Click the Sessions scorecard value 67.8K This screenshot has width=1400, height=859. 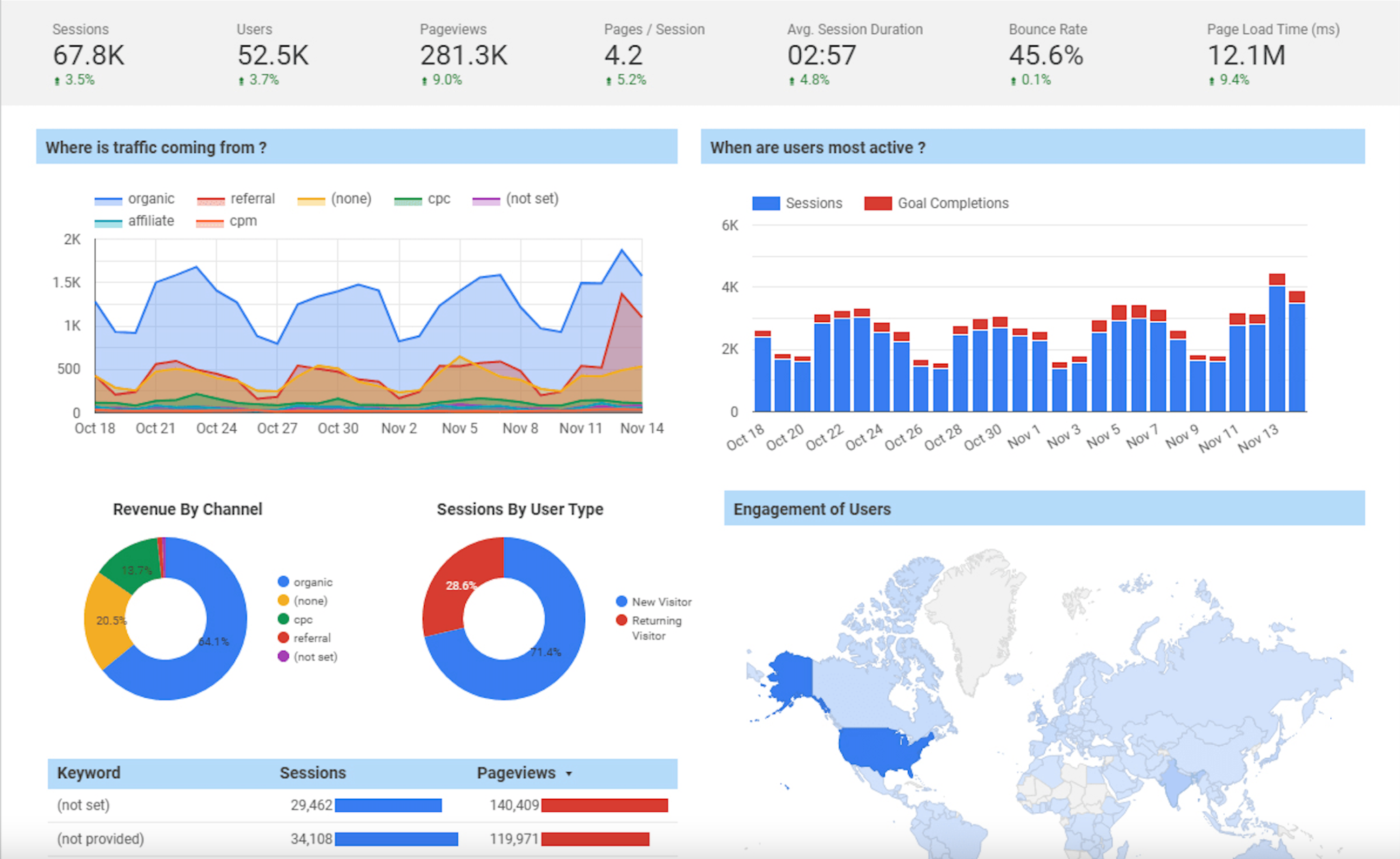coord(89,55)
